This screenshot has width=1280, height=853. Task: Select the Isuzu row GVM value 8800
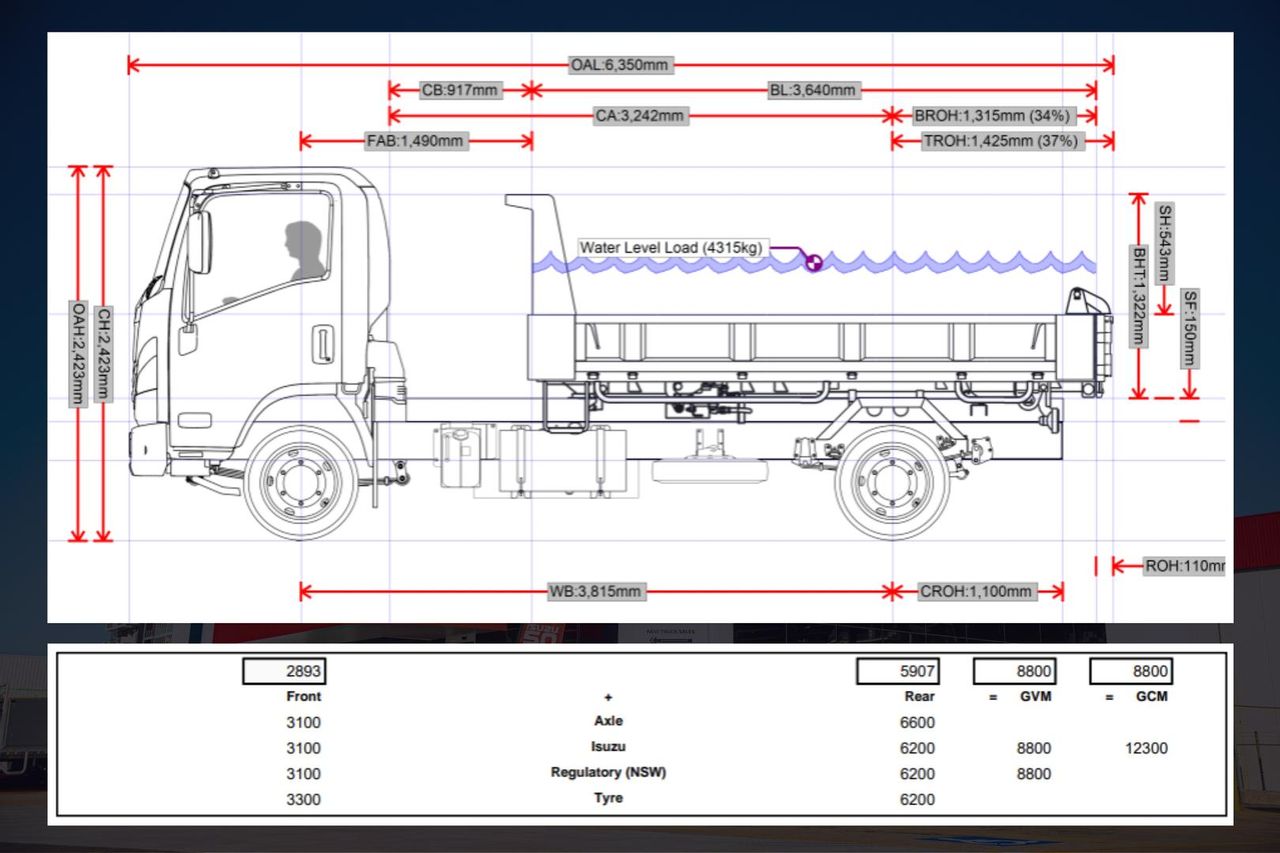coord(1033,749)
